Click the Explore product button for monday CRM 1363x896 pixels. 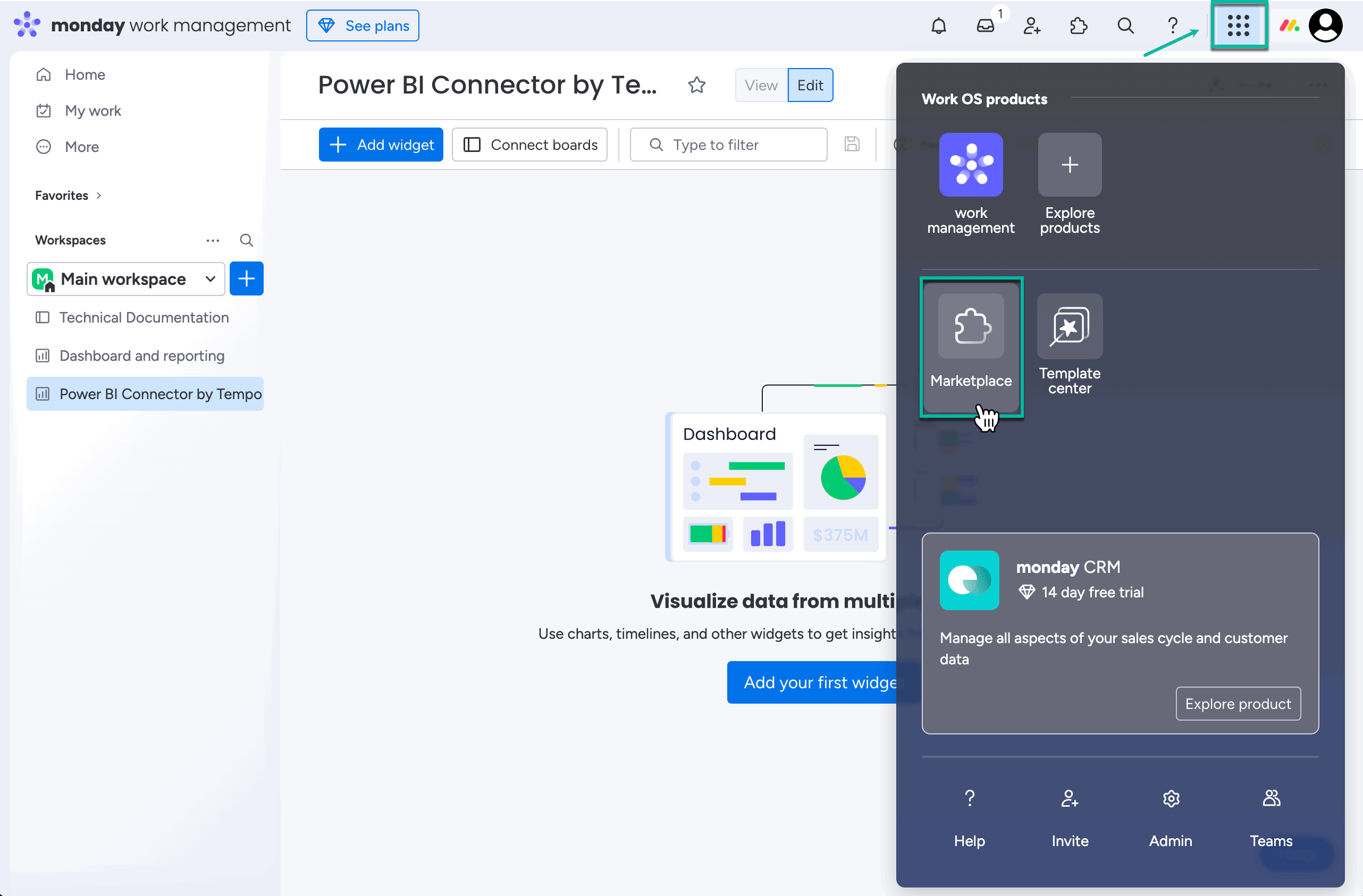pos(1238,703)
